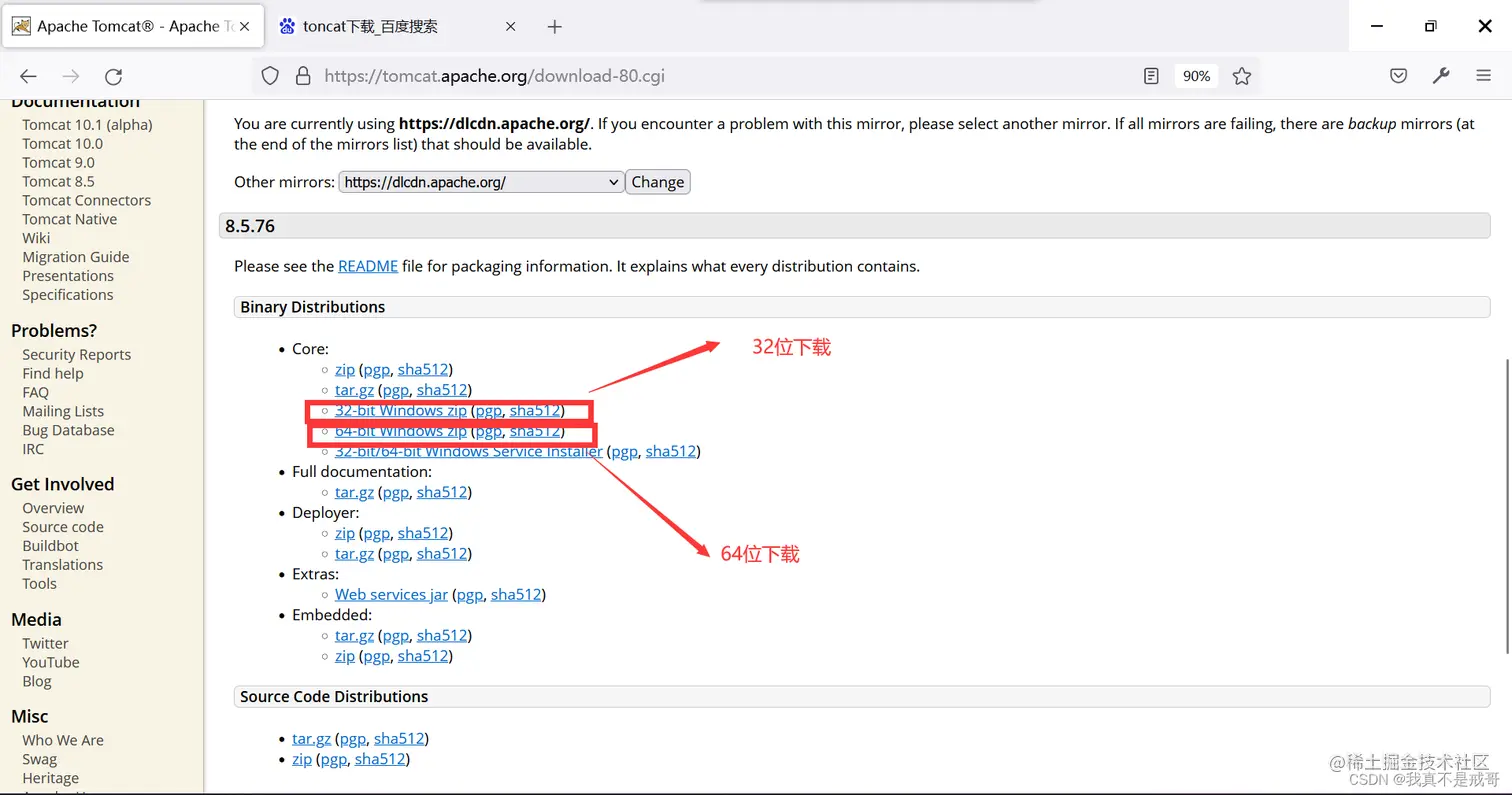Image resolution: width=1512 pixels, height=795 pixels.
Task: Open Security Reports link
Action: (76, 355)
